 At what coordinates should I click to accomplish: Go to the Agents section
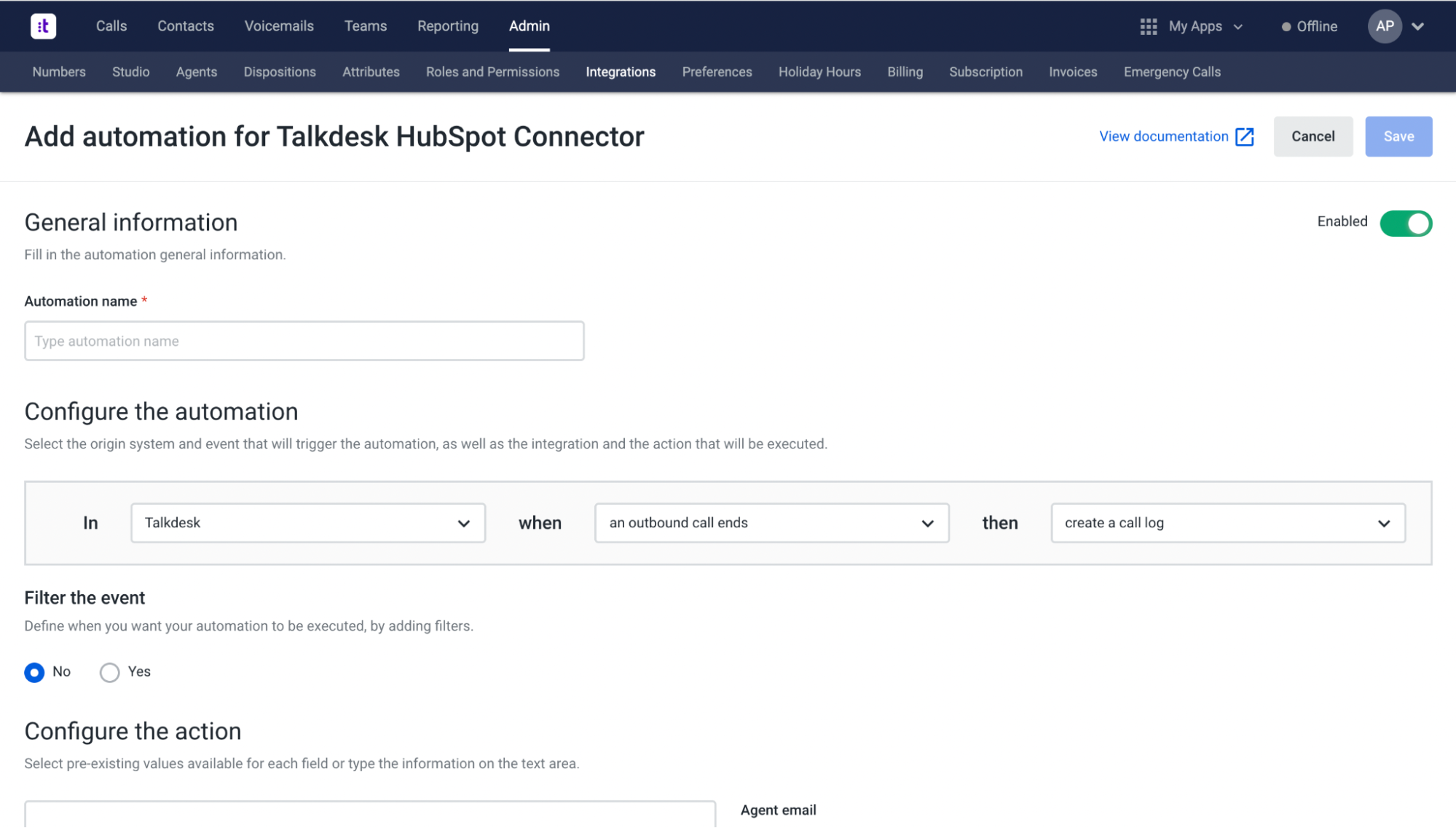(197, 72)
